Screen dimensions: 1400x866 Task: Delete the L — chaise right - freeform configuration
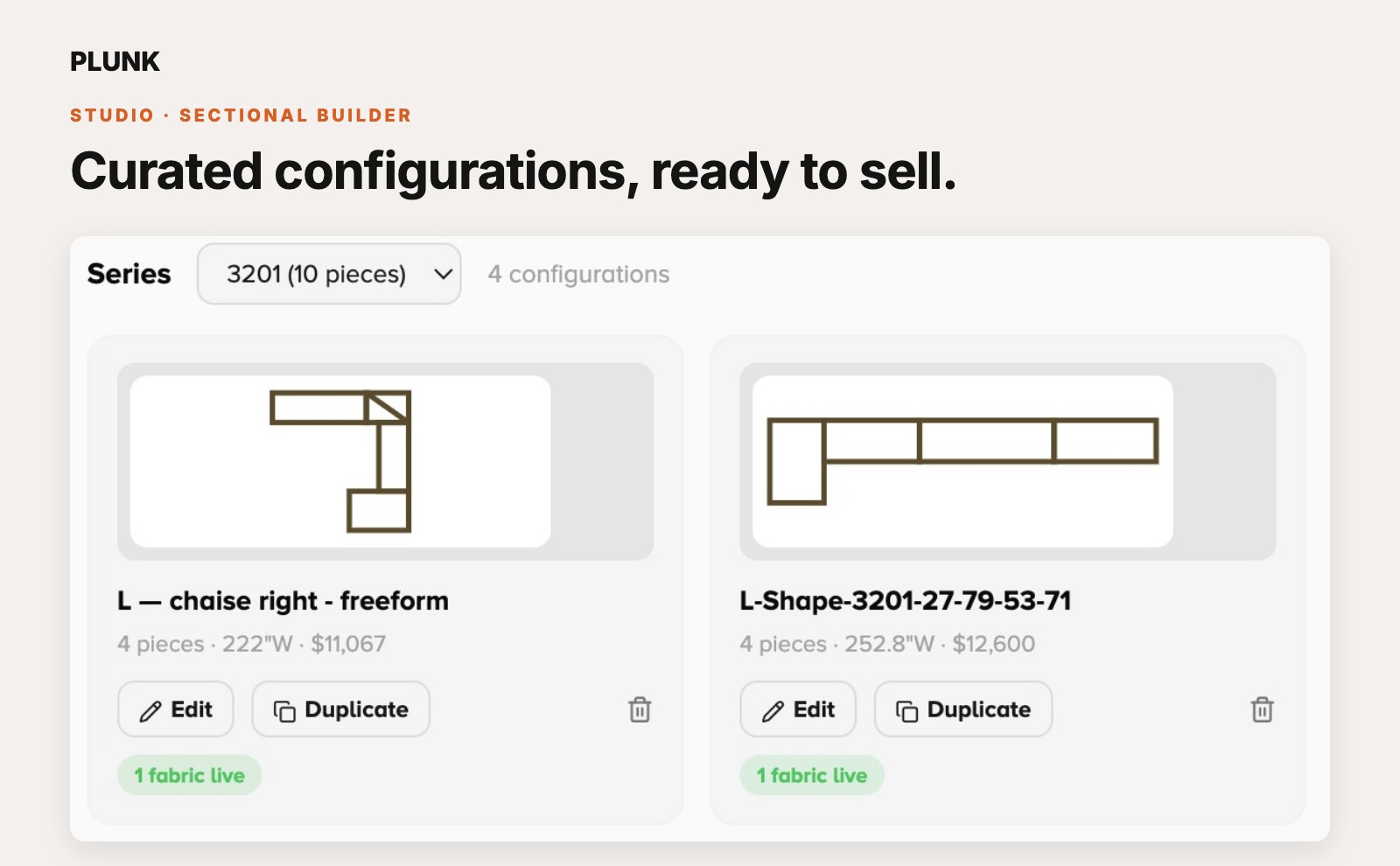640,709
